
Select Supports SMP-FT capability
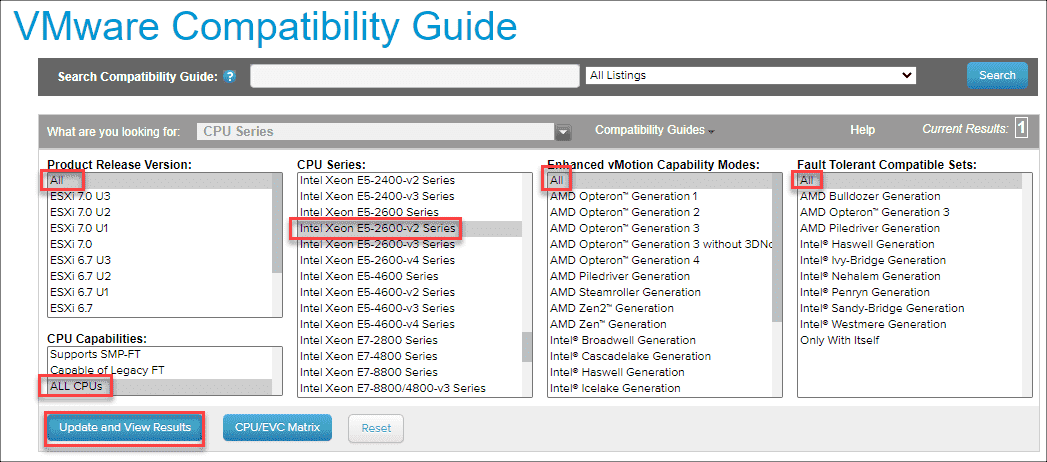[x=160, y=355]
